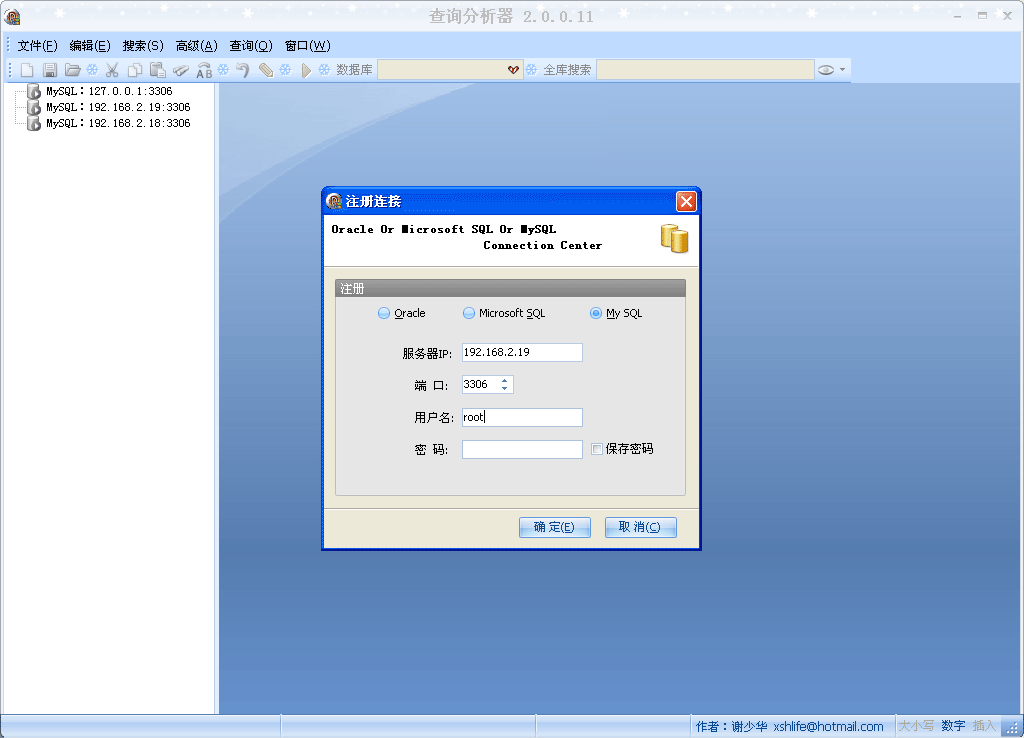Select tree row MySQL：192.168.2.19:3306
This screenshot has height=738, width=1024.
118,107
